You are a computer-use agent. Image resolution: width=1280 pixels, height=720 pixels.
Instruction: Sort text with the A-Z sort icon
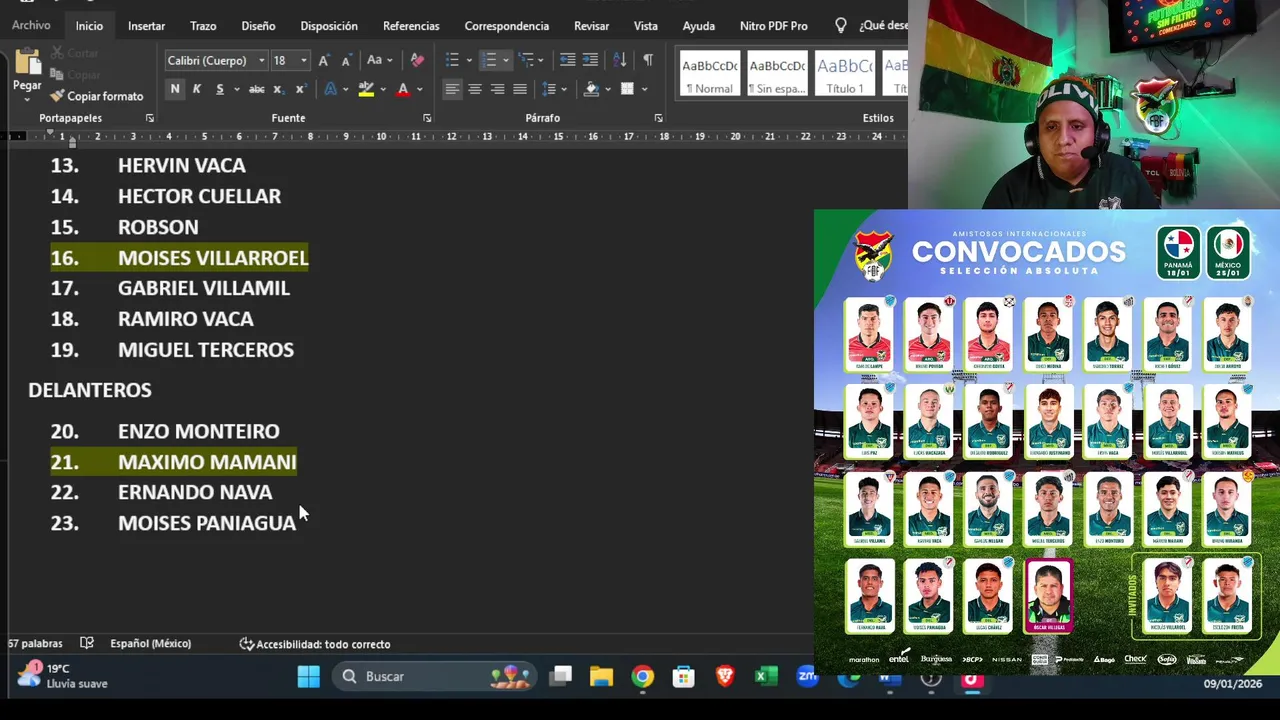tap(619, 60)
